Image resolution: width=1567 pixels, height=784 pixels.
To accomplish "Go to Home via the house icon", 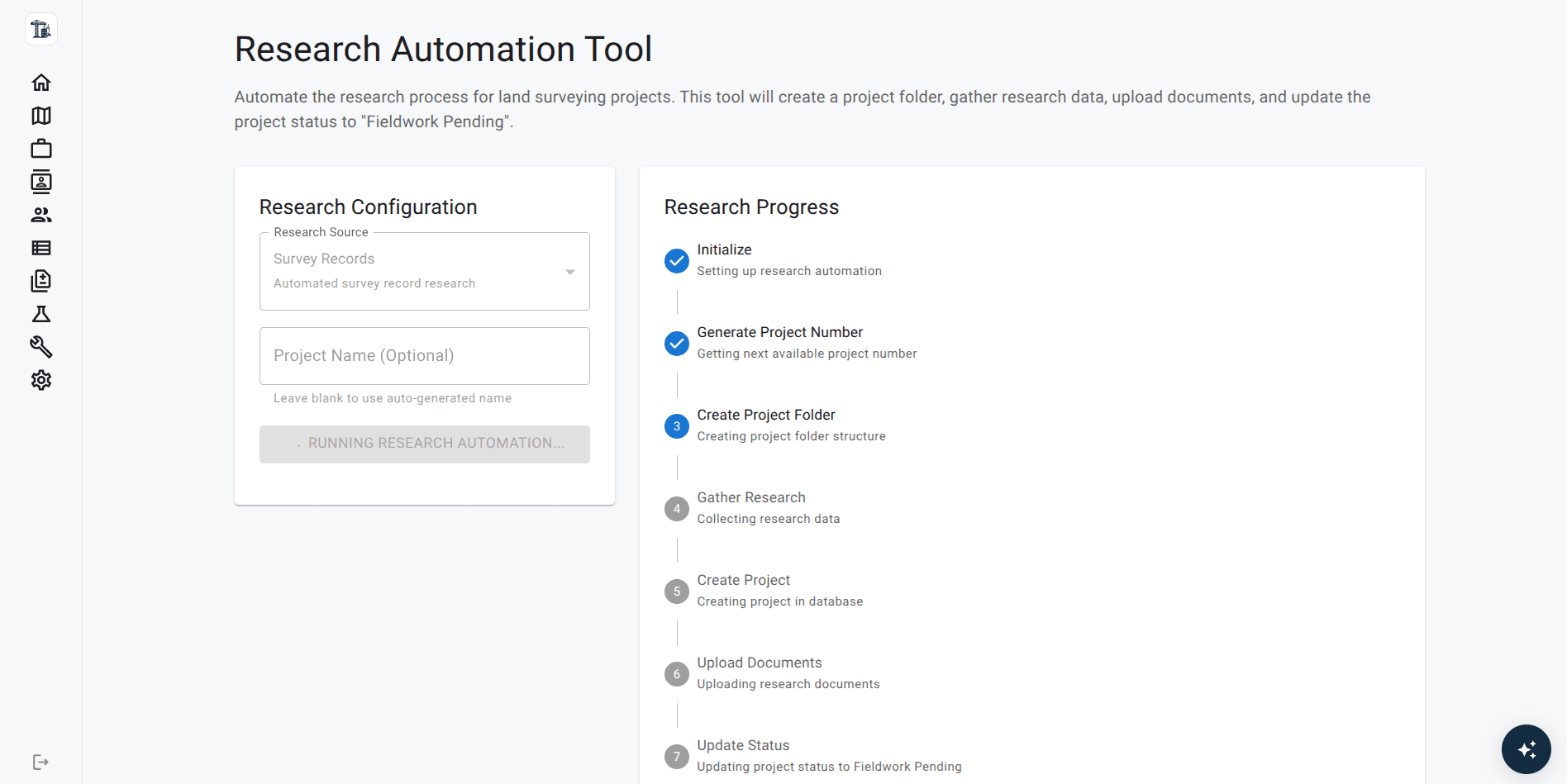I will [41, 83].
